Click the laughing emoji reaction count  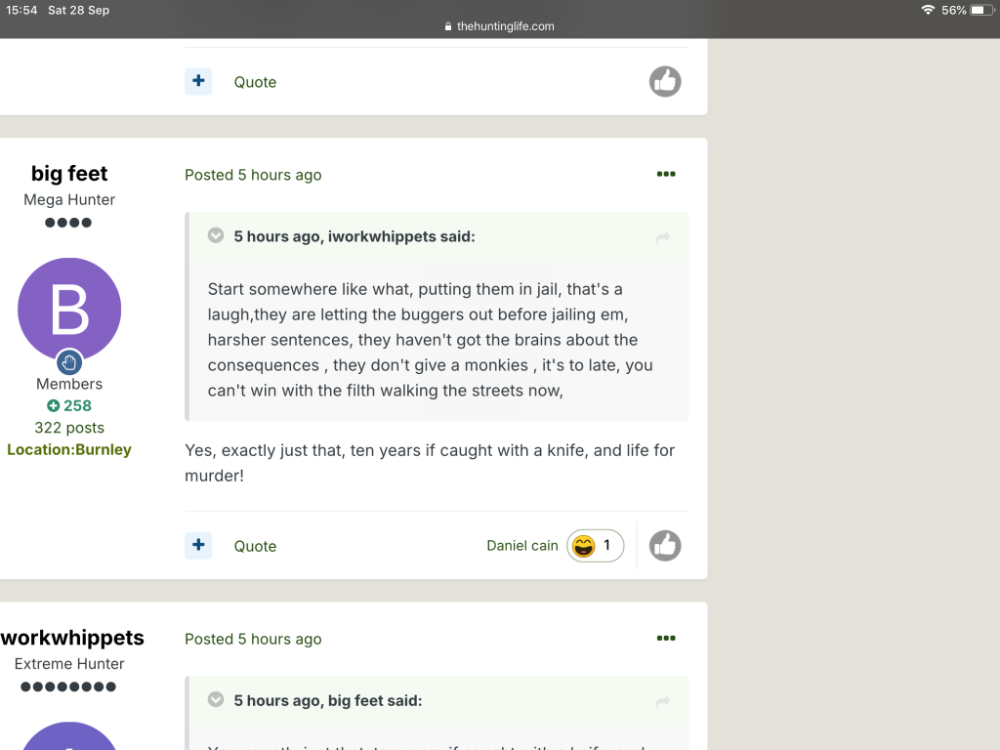click(x=595, y=546)
